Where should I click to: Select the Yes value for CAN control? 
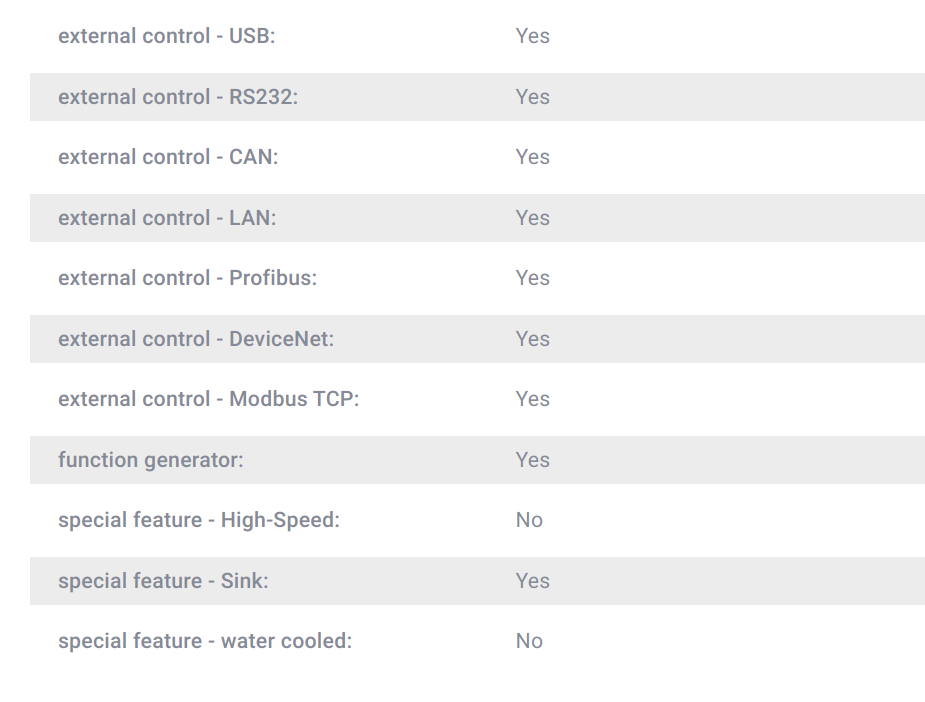coord(533,157)
